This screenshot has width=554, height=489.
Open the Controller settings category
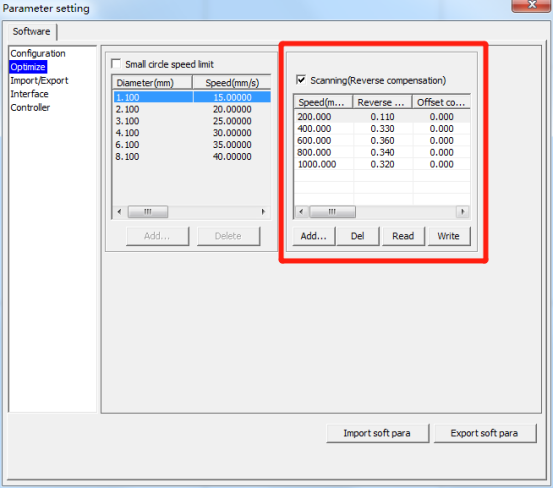coord(30,107)
